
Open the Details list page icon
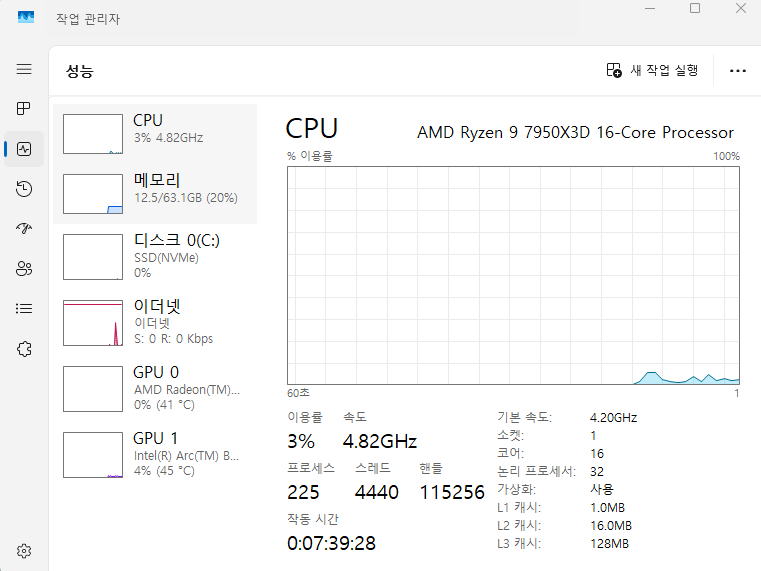pos(24,309)
